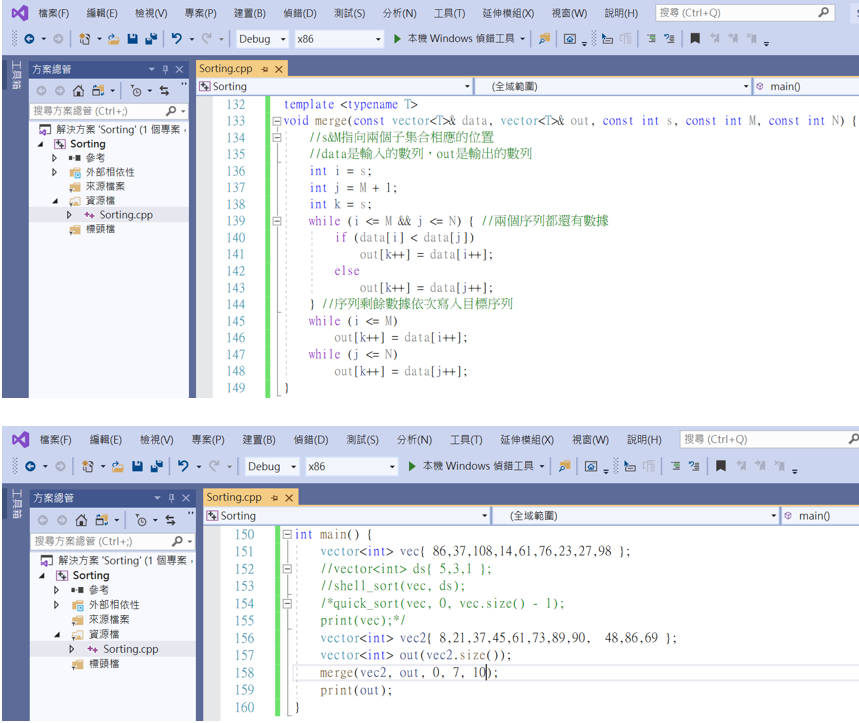The image size is (859, 723).
Task: Toggle pin on bottom window Sorting.cpp tab
Action: click(274, 497)
